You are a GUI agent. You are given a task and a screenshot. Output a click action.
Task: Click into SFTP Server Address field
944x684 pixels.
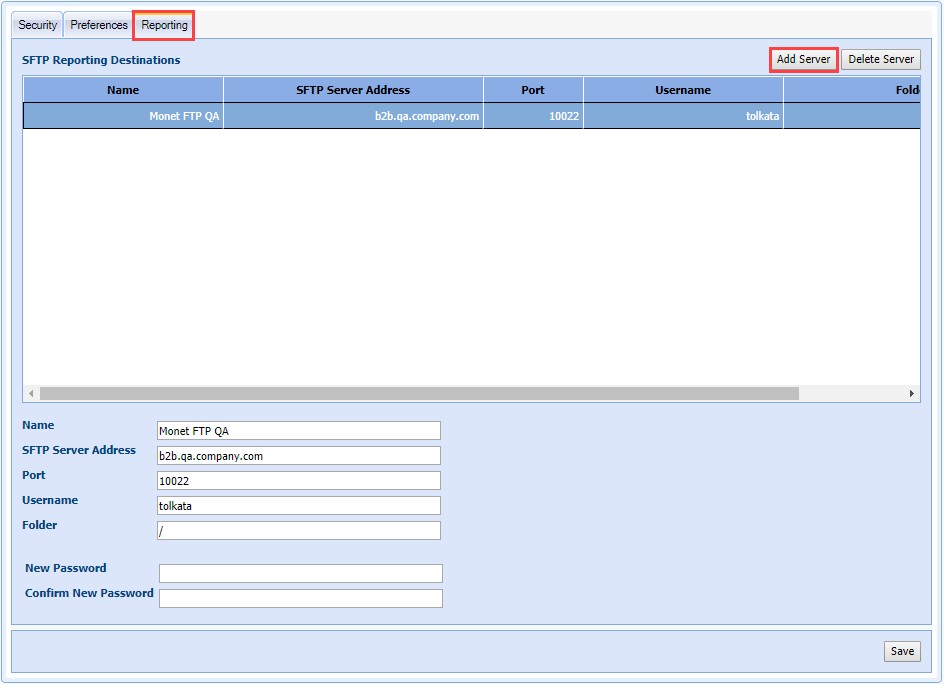[x=298, y=456]
